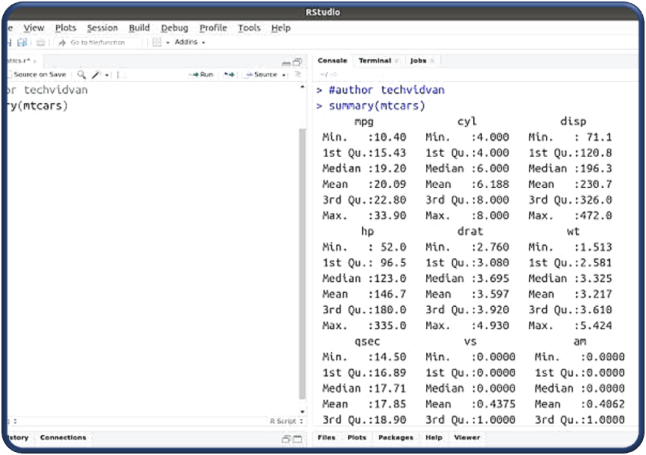Minimize the lower-left History pane

tap(286, 439)
